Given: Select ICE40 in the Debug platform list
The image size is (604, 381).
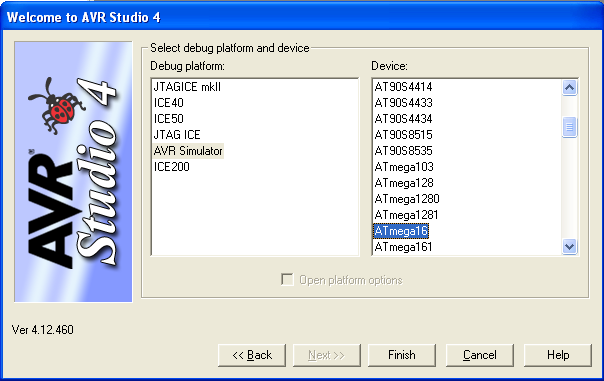Looking at the screenshot, I should 169,103.
